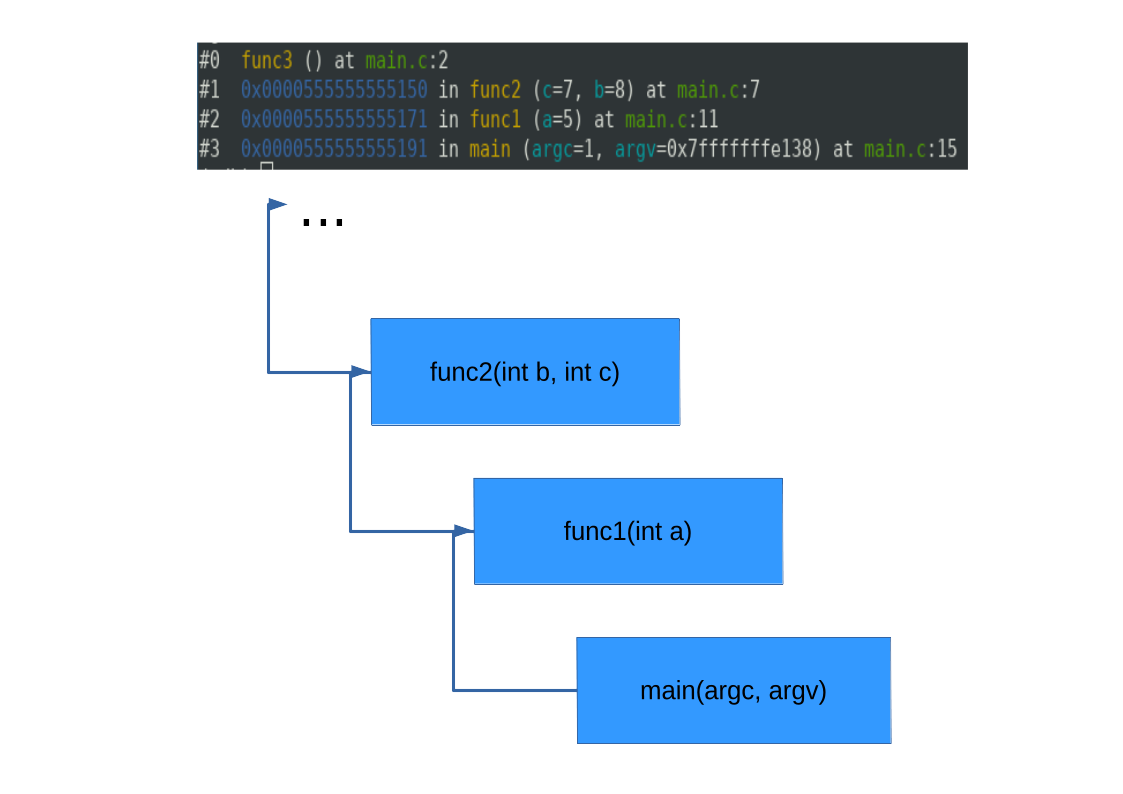Click the func1(int a) box
This screenshot has height=794, width=1123.
click(628, 531)
